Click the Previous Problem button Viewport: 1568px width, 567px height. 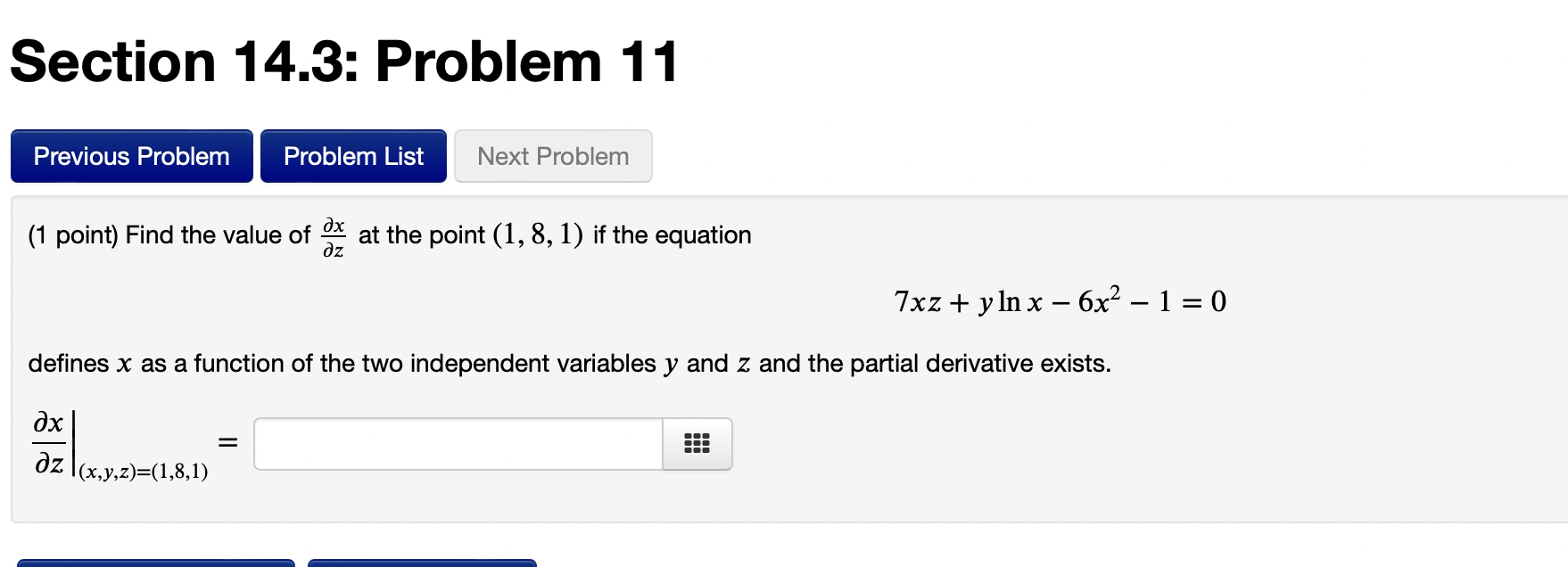tap(130, 156)
